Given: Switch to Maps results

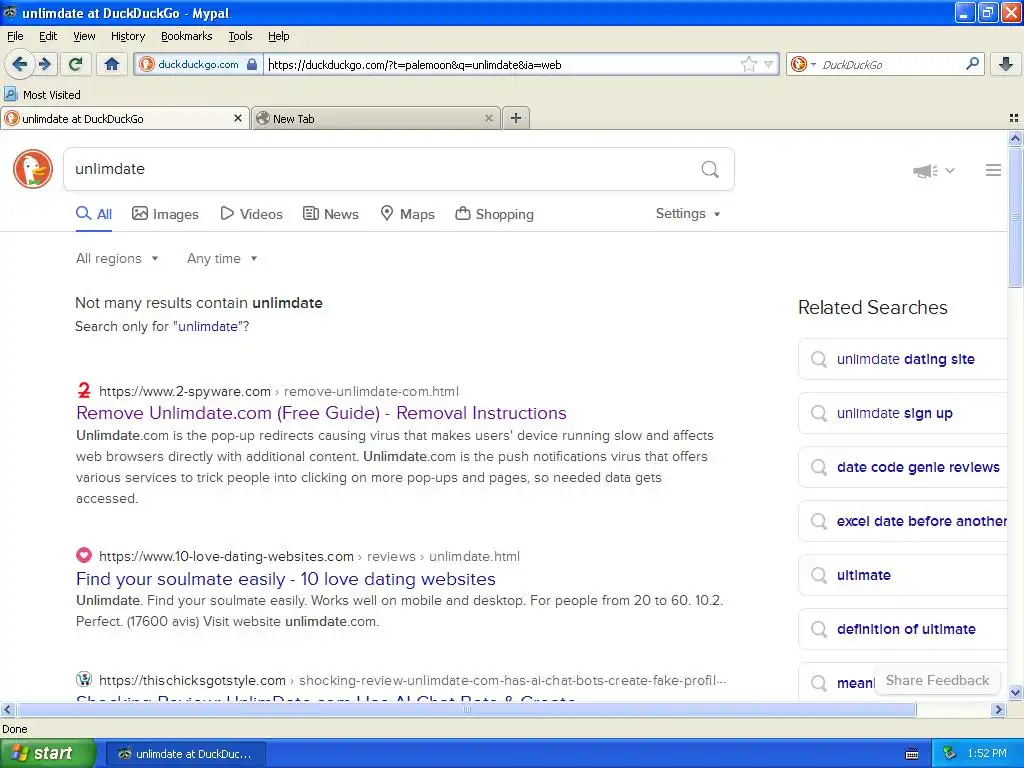Looking at the screenshot, I should [x=408, y=214].
